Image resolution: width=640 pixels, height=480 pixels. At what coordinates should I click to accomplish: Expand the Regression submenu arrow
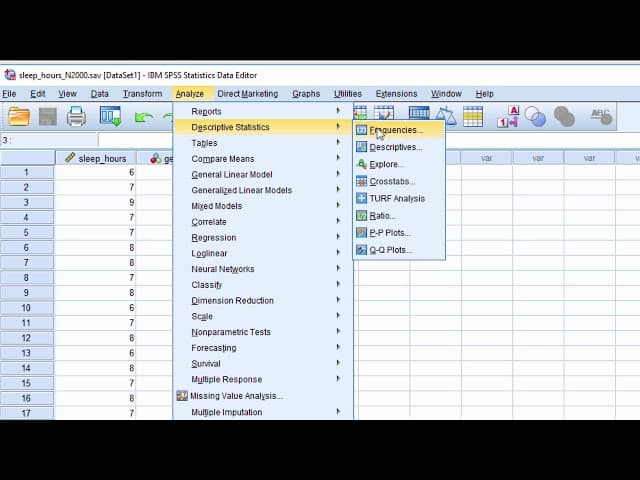pyautogui.click(x=338, y=237)
